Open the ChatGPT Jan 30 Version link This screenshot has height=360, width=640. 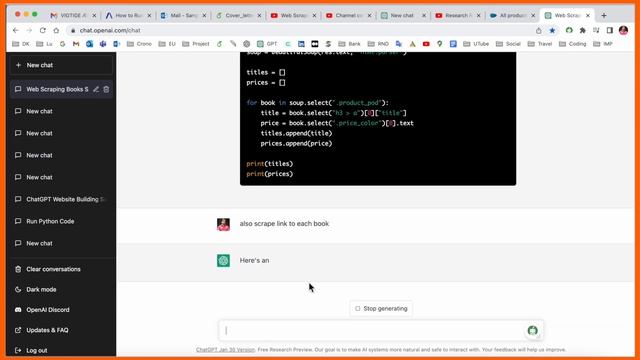point(225,350)
